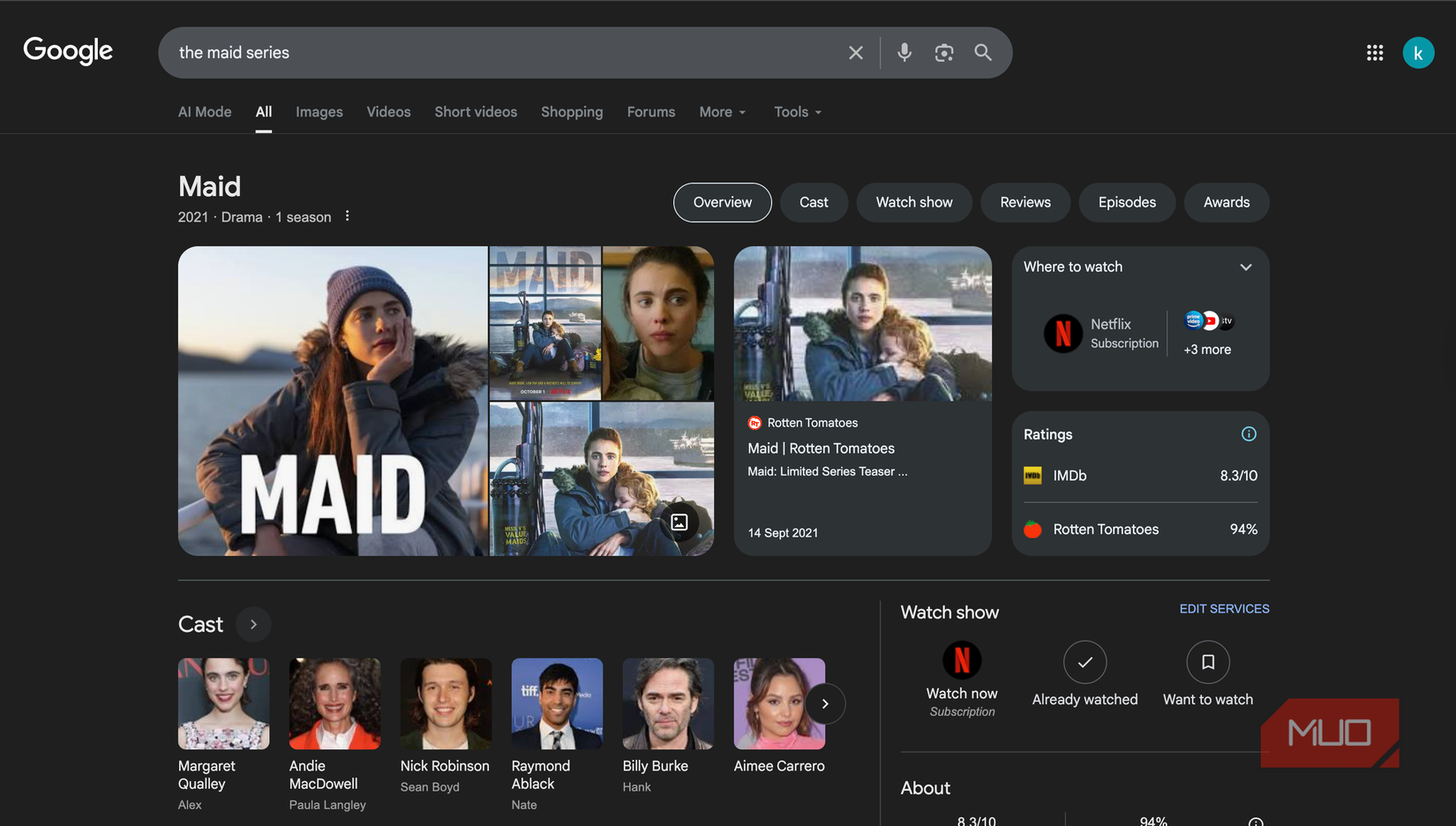Open Margaret Qualley's cast photo
The image size is (1456, 826).
[224, 703]
